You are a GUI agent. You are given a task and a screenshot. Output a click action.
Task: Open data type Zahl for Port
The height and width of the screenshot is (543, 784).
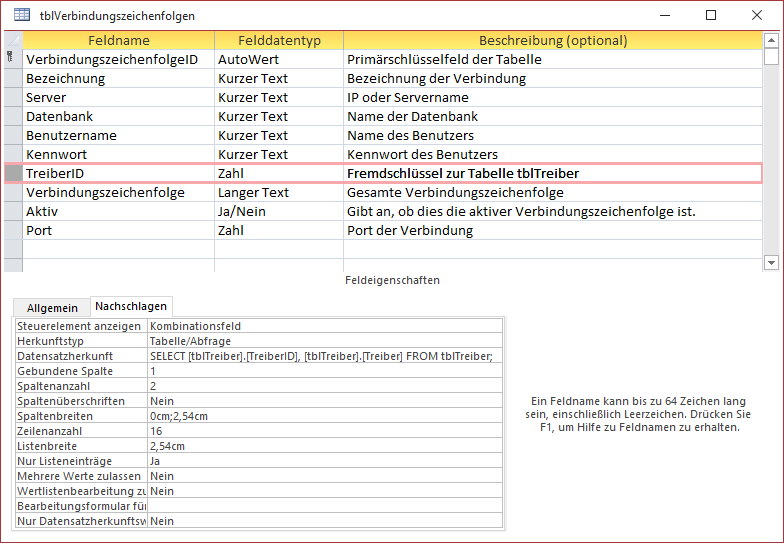coord(279,230)
